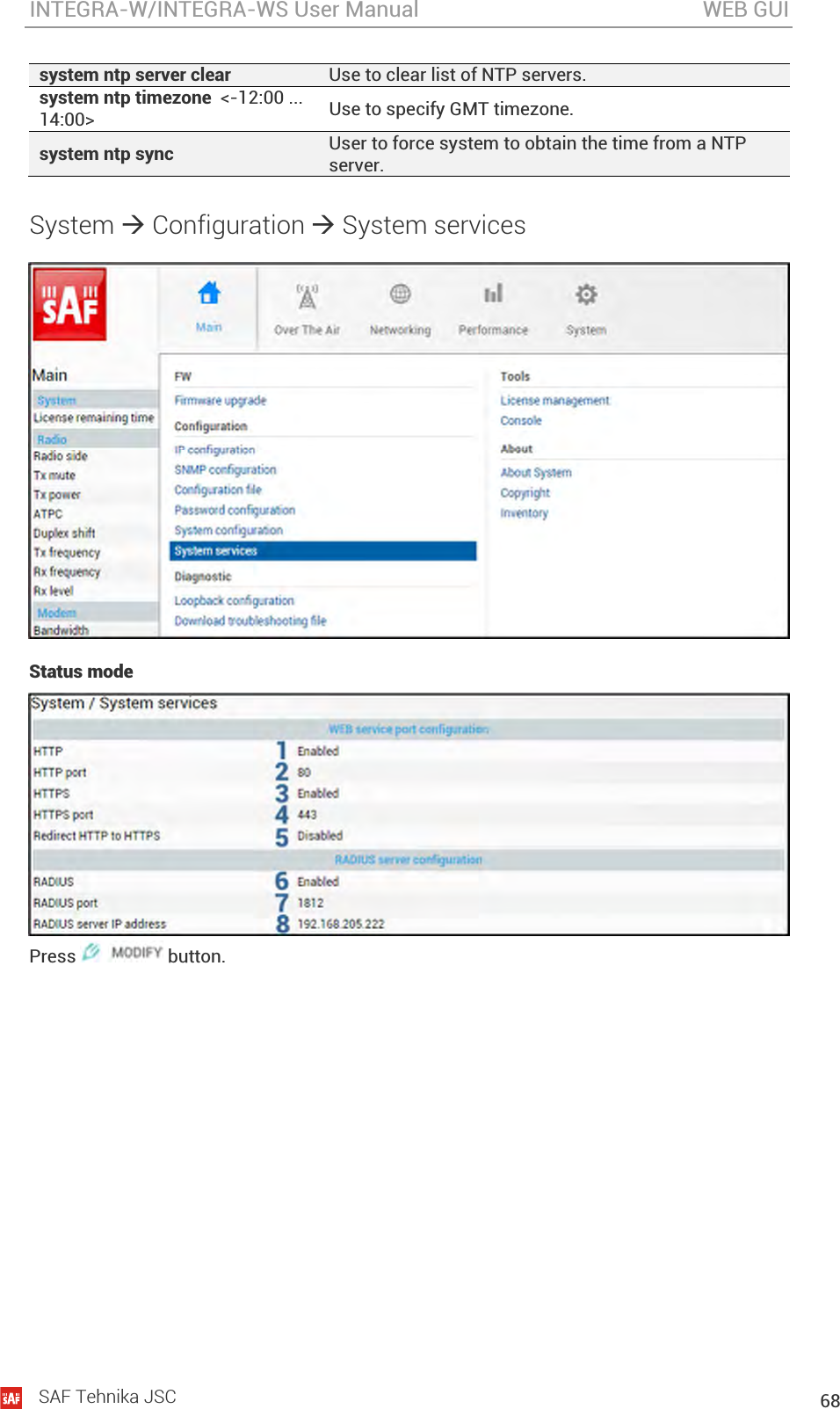This screenshot has height=1409, width=840.
Task: Click Redirect HTTP to HTTPS Disabled value
Action: (x=320, y=836)
